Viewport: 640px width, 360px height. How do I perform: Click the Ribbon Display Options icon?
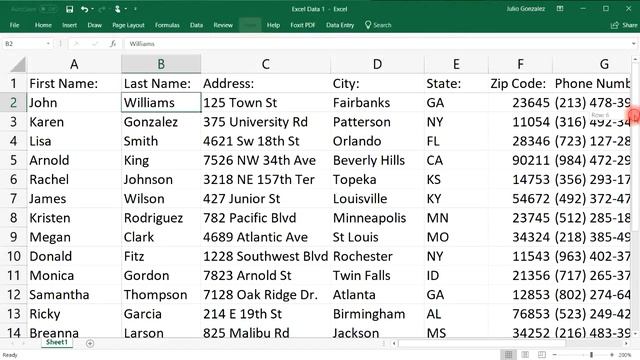tap(560, 9)
